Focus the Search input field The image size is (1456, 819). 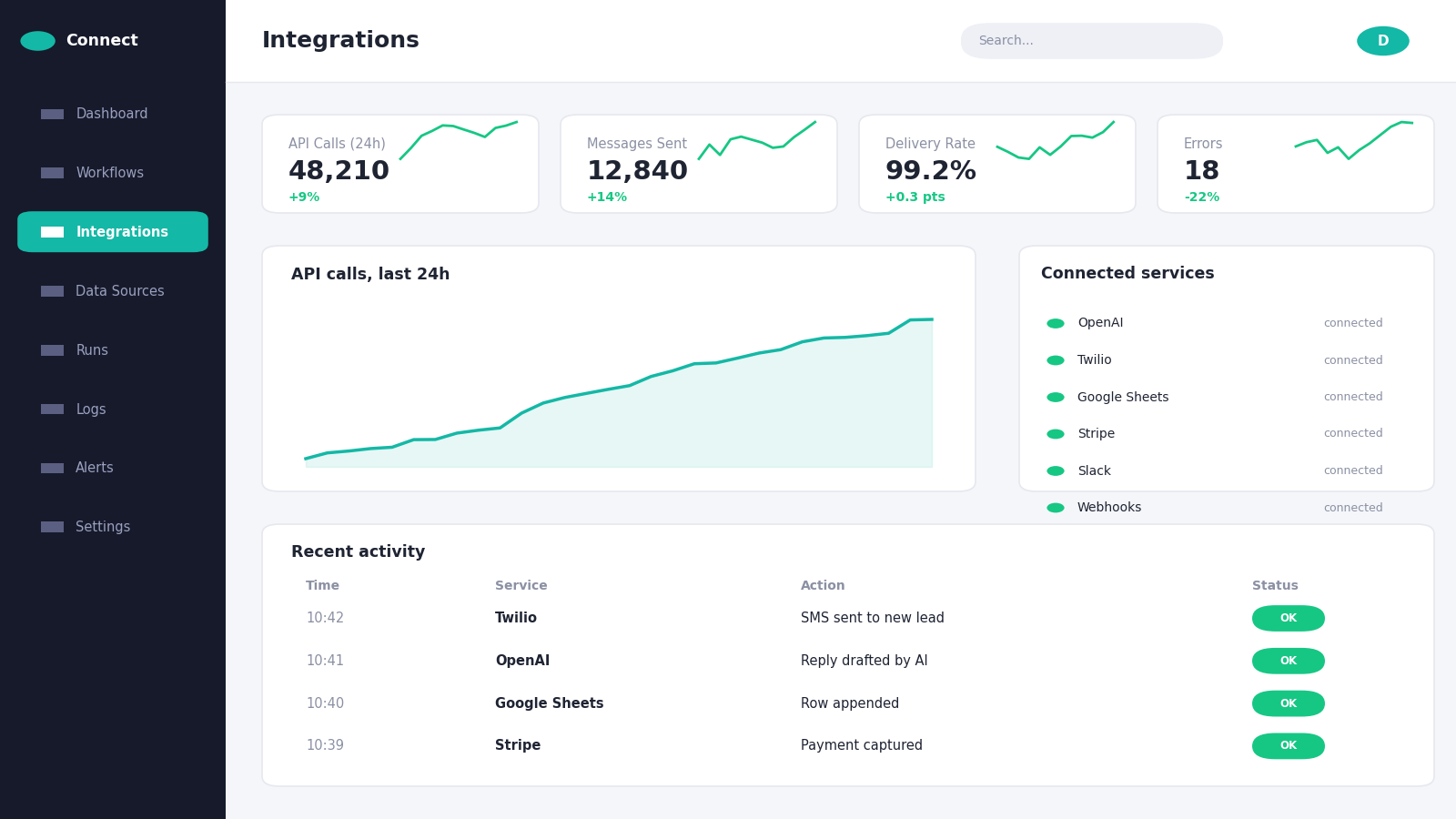[x=1092, y=41]
